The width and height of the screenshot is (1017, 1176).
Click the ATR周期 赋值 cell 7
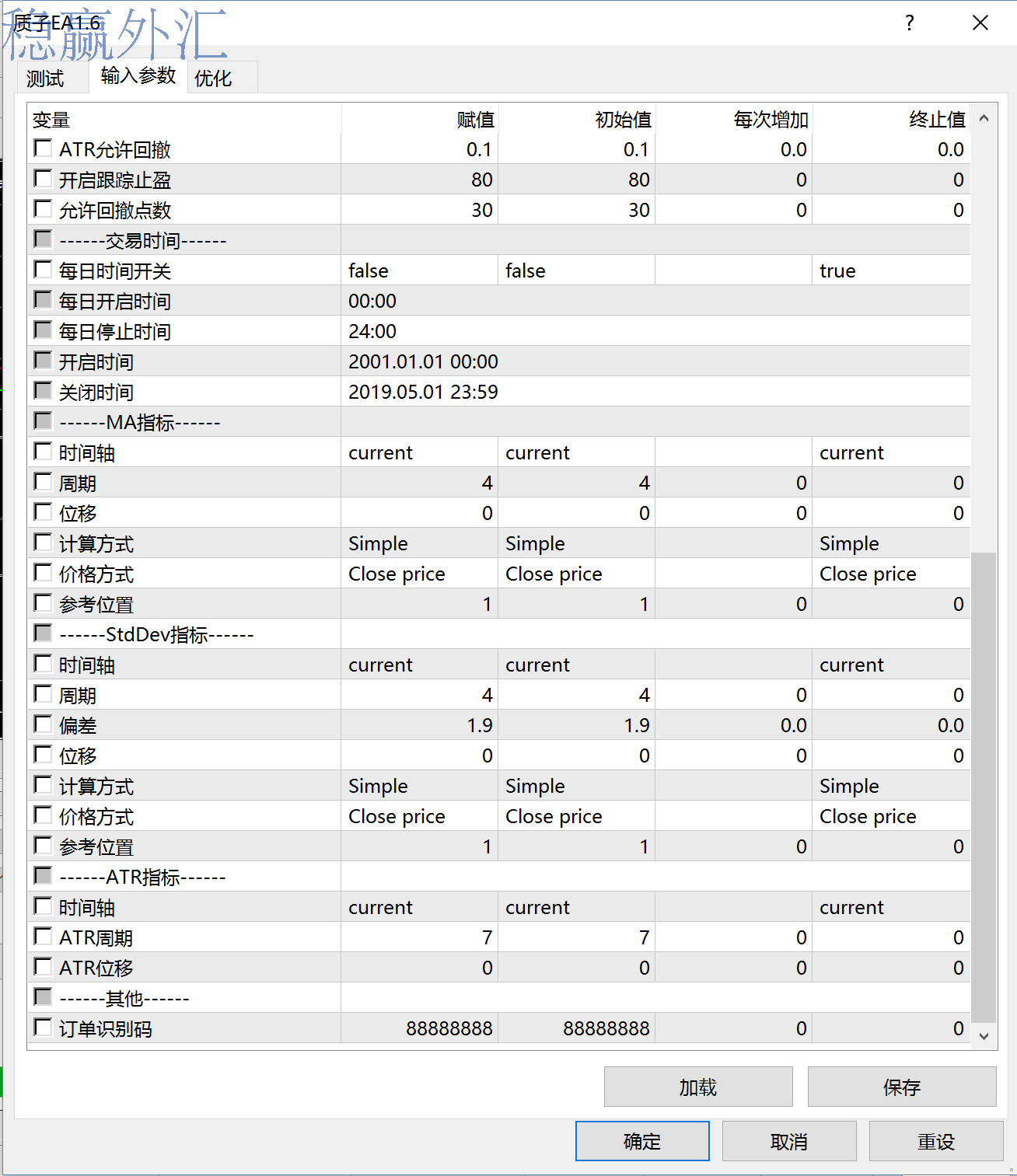pyautogui.click(x=420, y=937)
